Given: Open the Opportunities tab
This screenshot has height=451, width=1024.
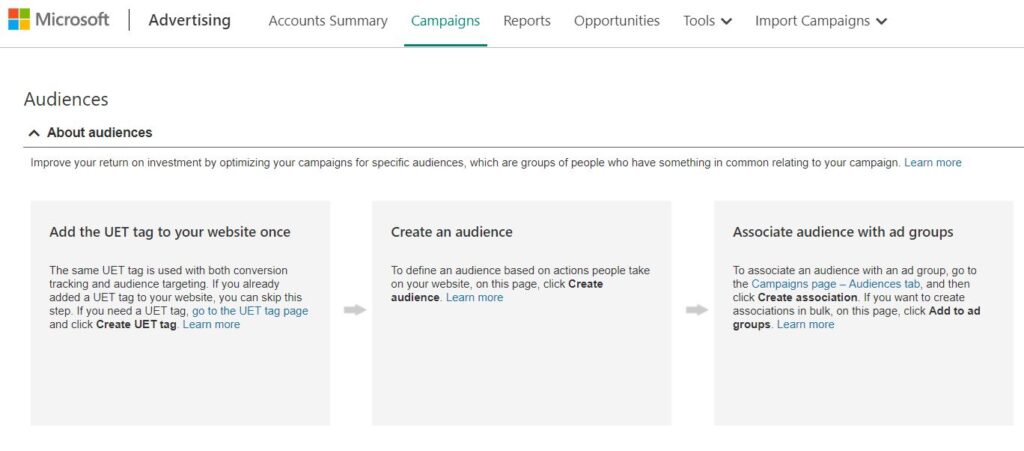Looking at the screenshot, I should tap(616, 21).
